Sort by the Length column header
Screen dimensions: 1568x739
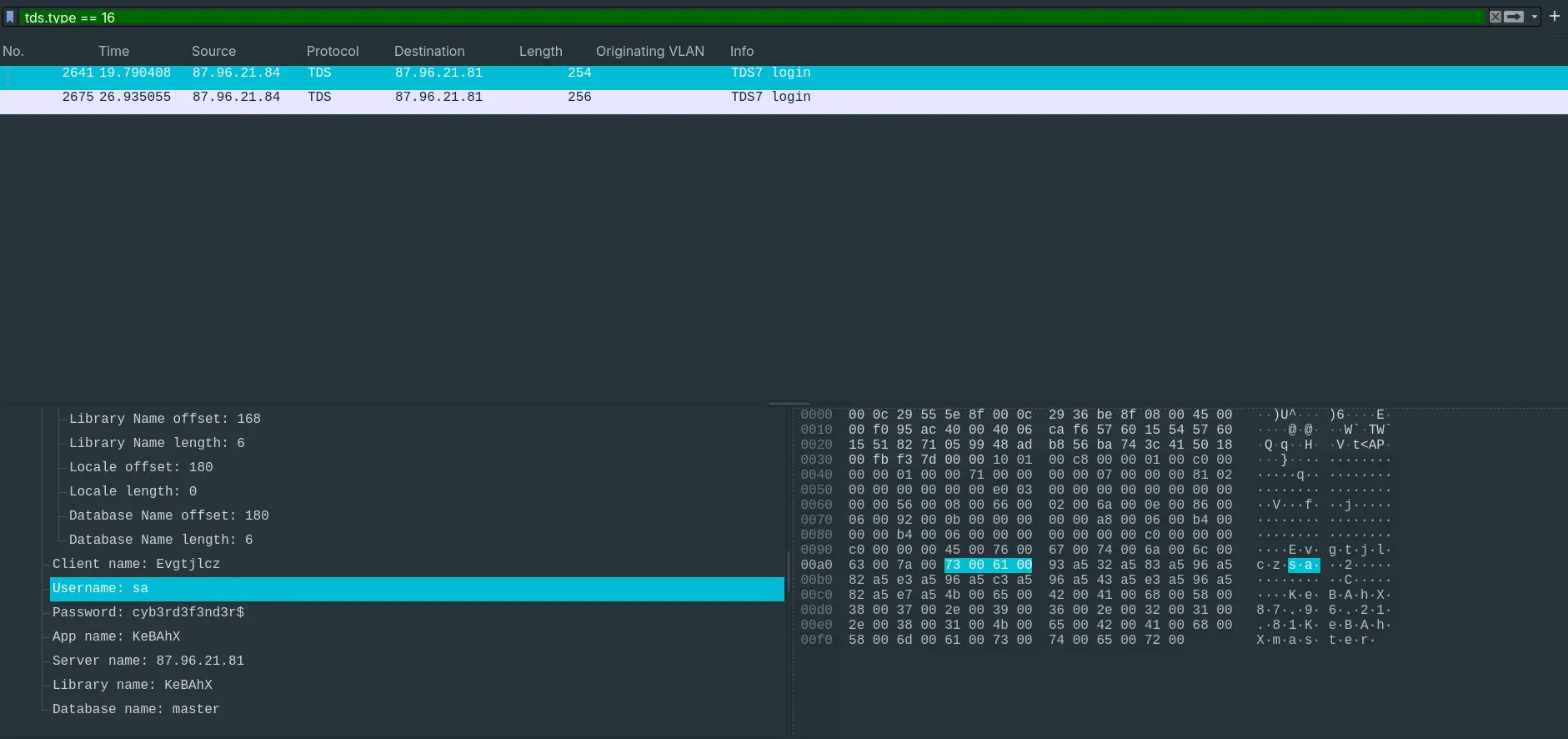[540, 51]
